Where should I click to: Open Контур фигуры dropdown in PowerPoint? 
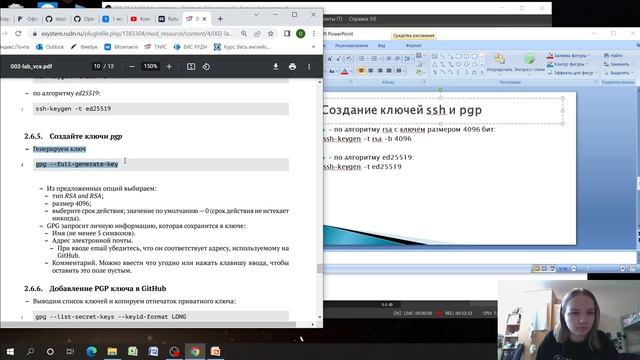click(567, 64)
